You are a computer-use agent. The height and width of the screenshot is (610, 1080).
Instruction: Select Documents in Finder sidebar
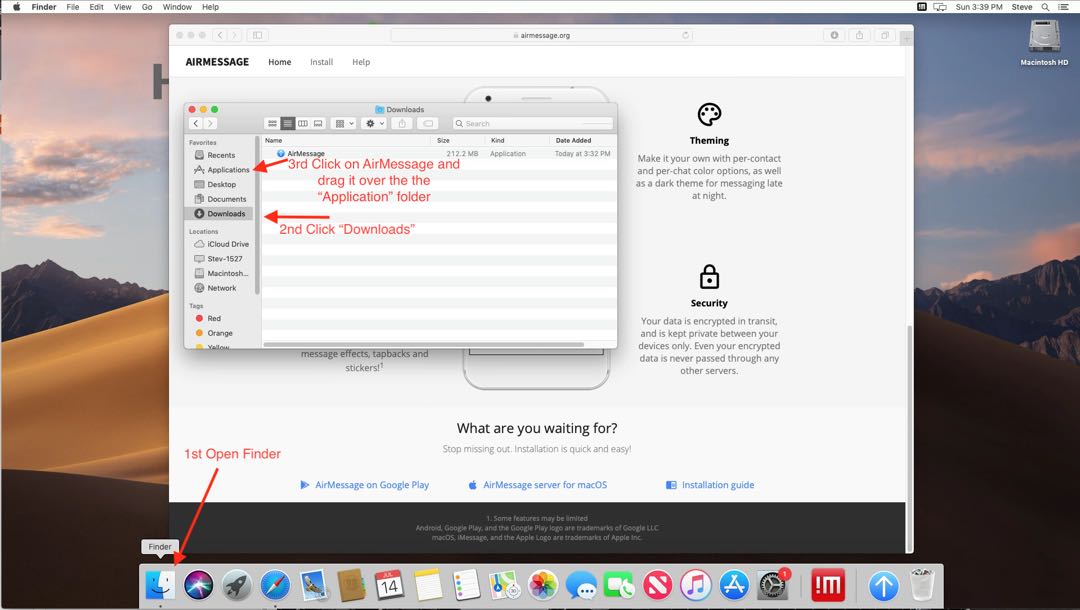click(220, 199)
